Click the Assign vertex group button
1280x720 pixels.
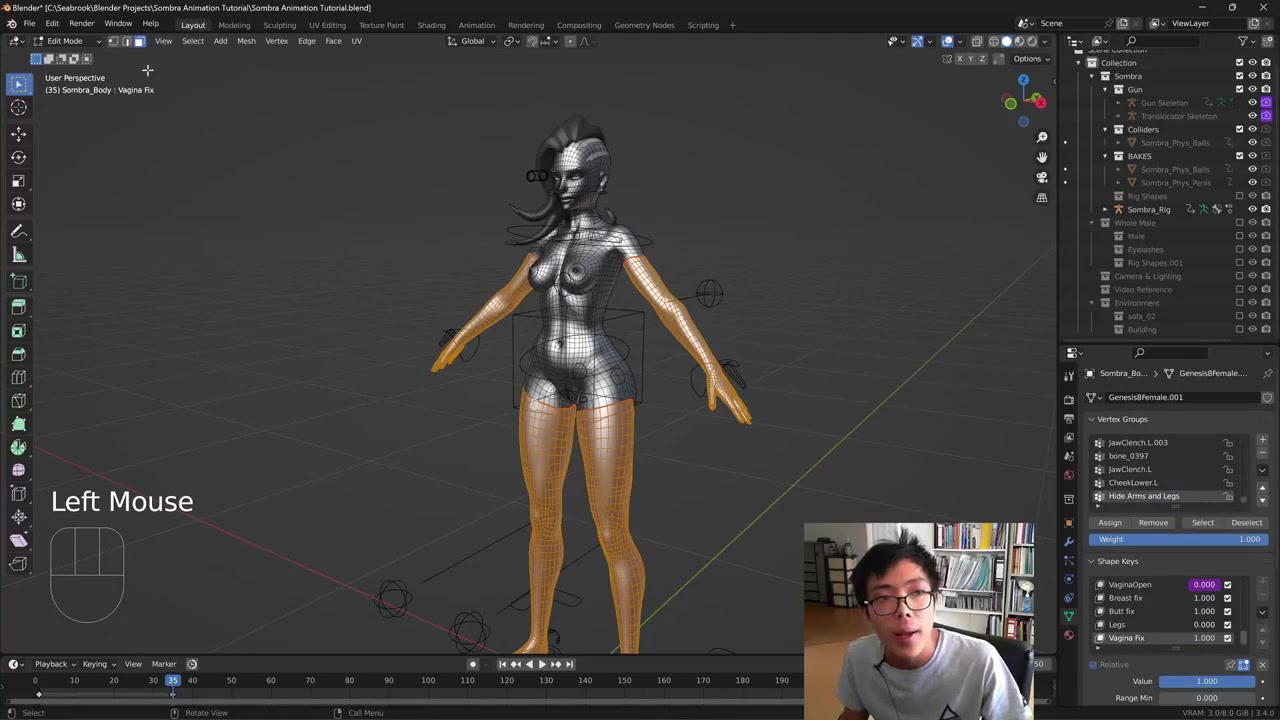coord(1110,522)
